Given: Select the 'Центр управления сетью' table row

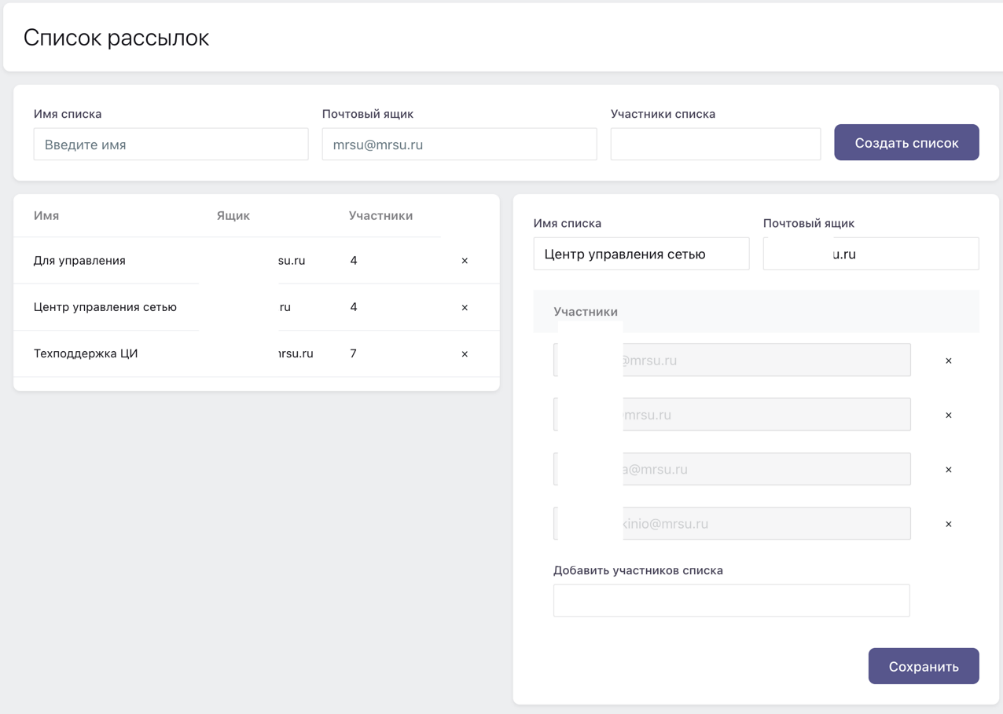Looking at the screenshot, I should coord(257,307).
